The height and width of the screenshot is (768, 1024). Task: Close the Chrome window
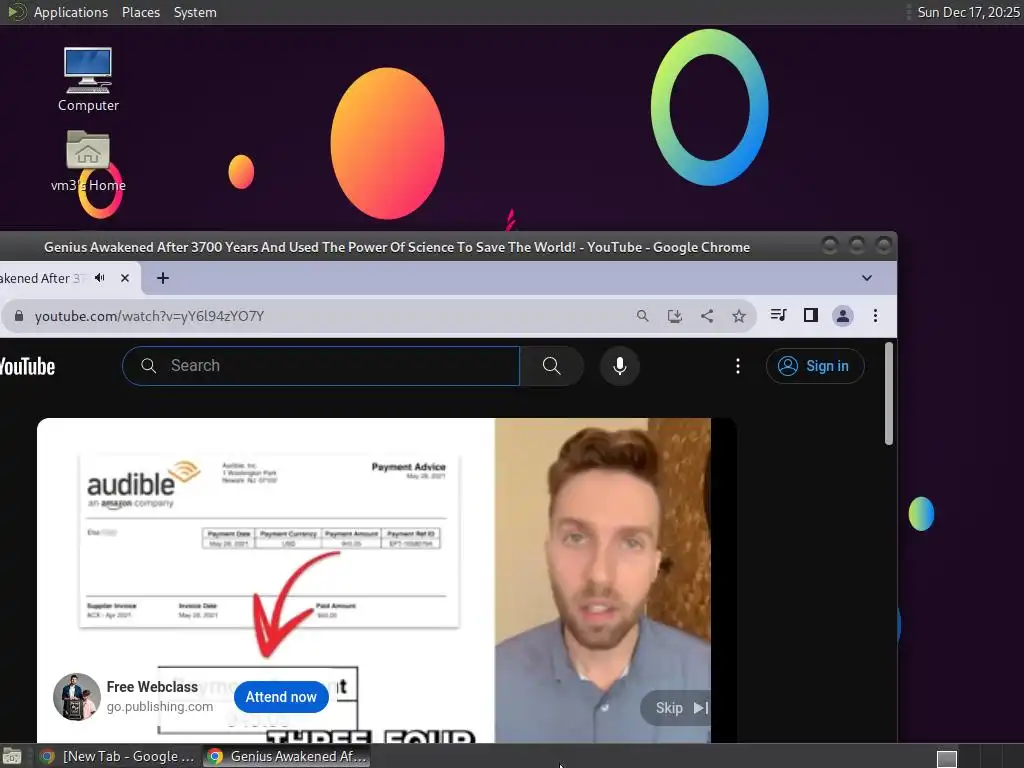click(883, 246)
